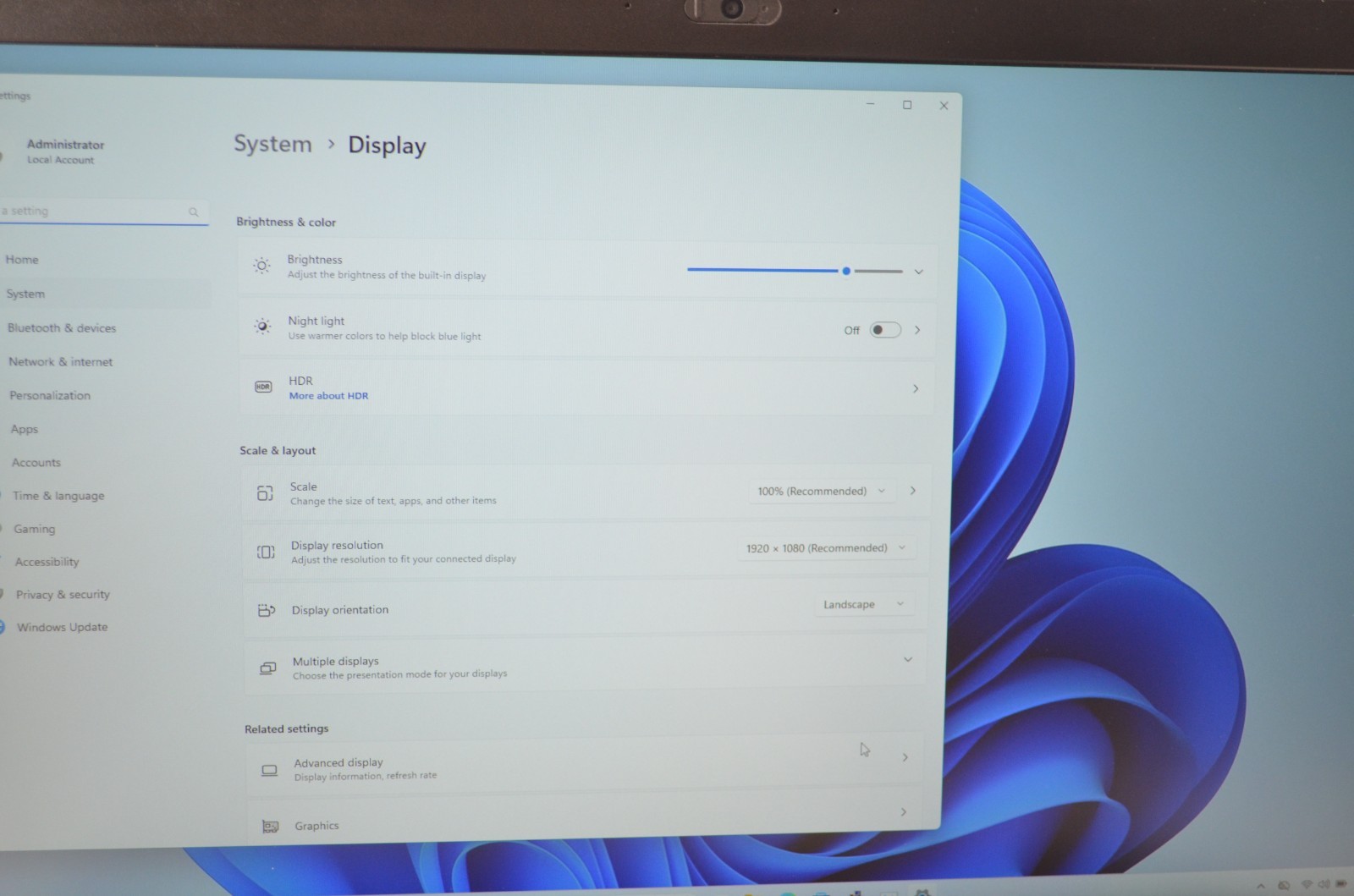Click the Multiple displays row icon
Image resolution: width=1354 pixels, height=896 pixels.
[x=267, y=668]
